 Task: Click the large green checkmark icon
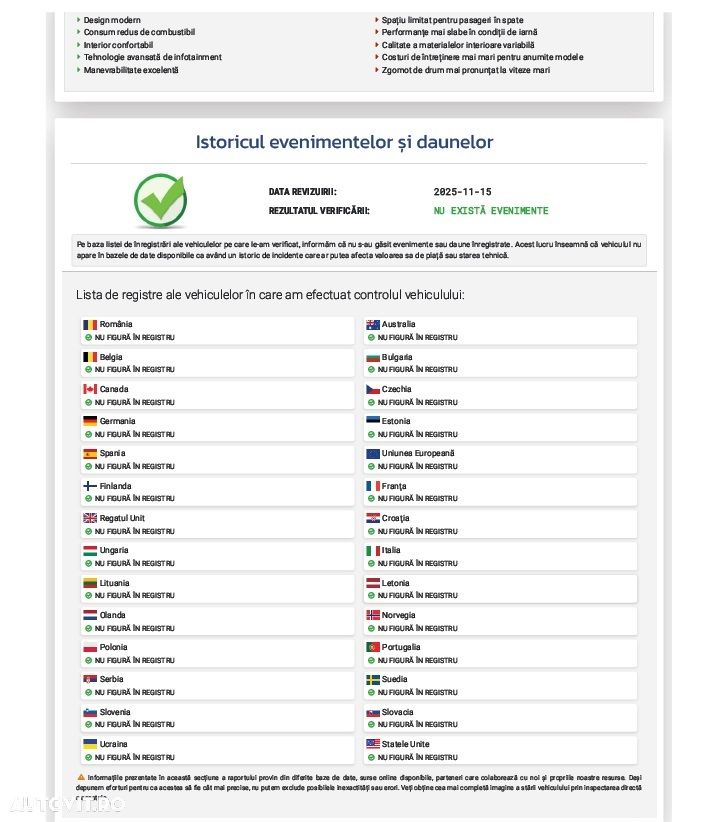pyautogui.click(x=160, y=201)
